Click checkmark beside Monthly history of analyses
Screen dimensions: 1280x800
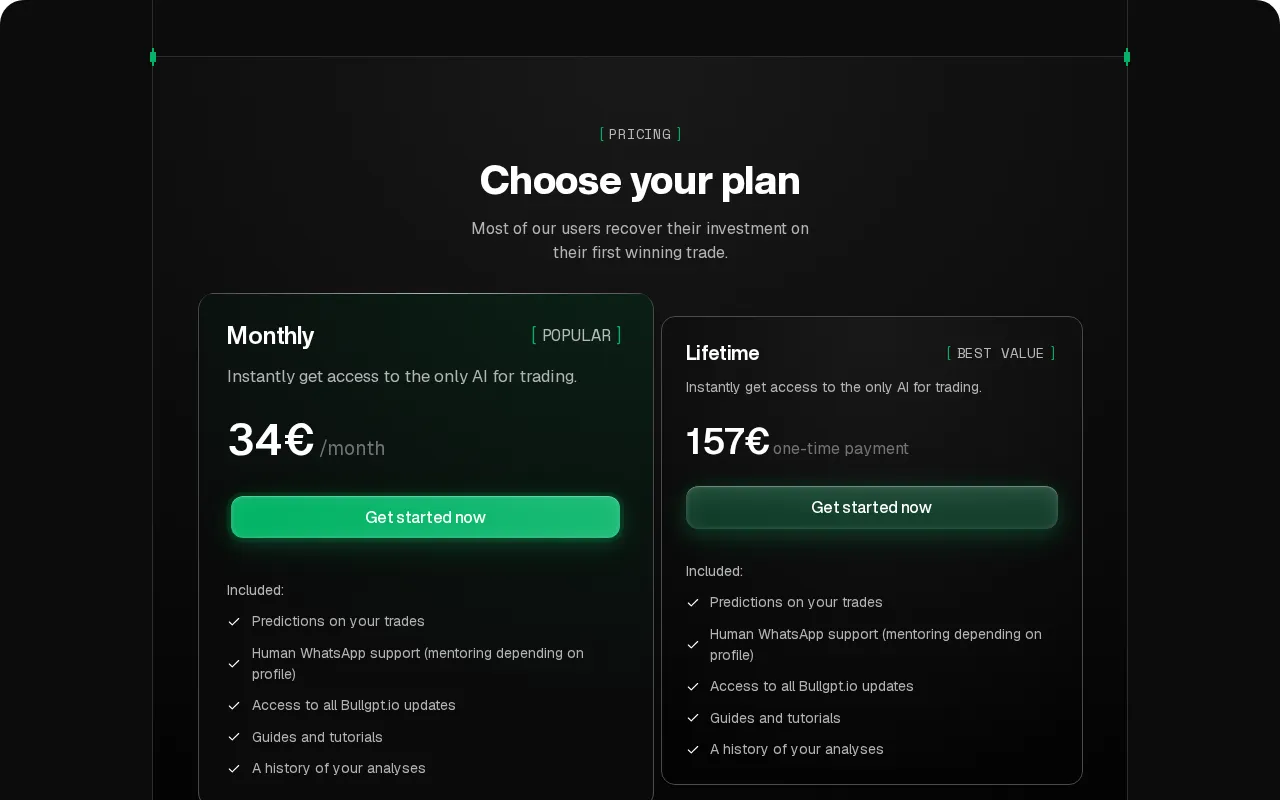tap(234, 768)
